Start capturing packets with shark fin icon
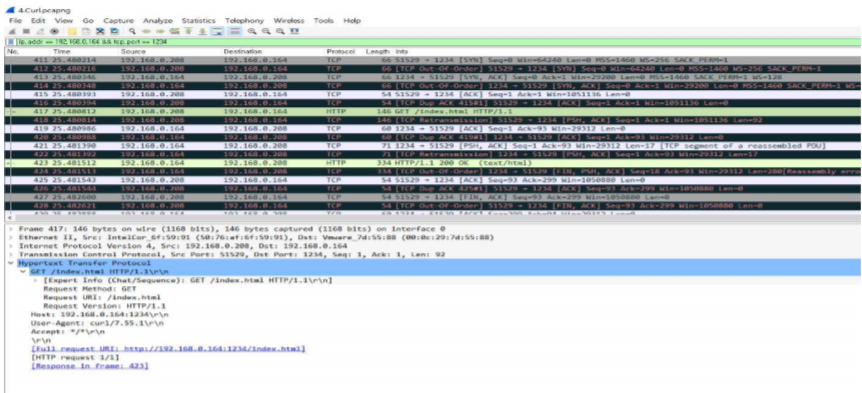 click(12, 31)
